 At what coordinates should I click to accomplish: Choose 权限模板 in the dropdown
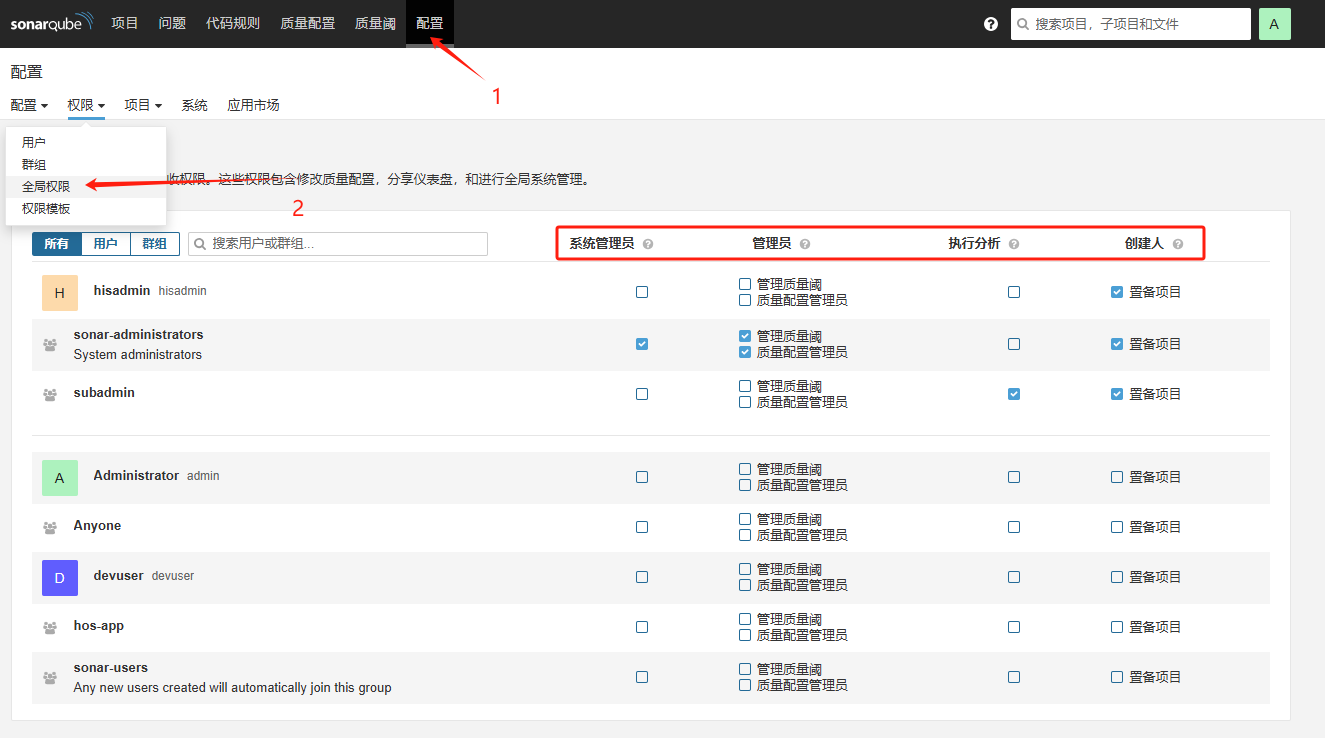point(86,209)
